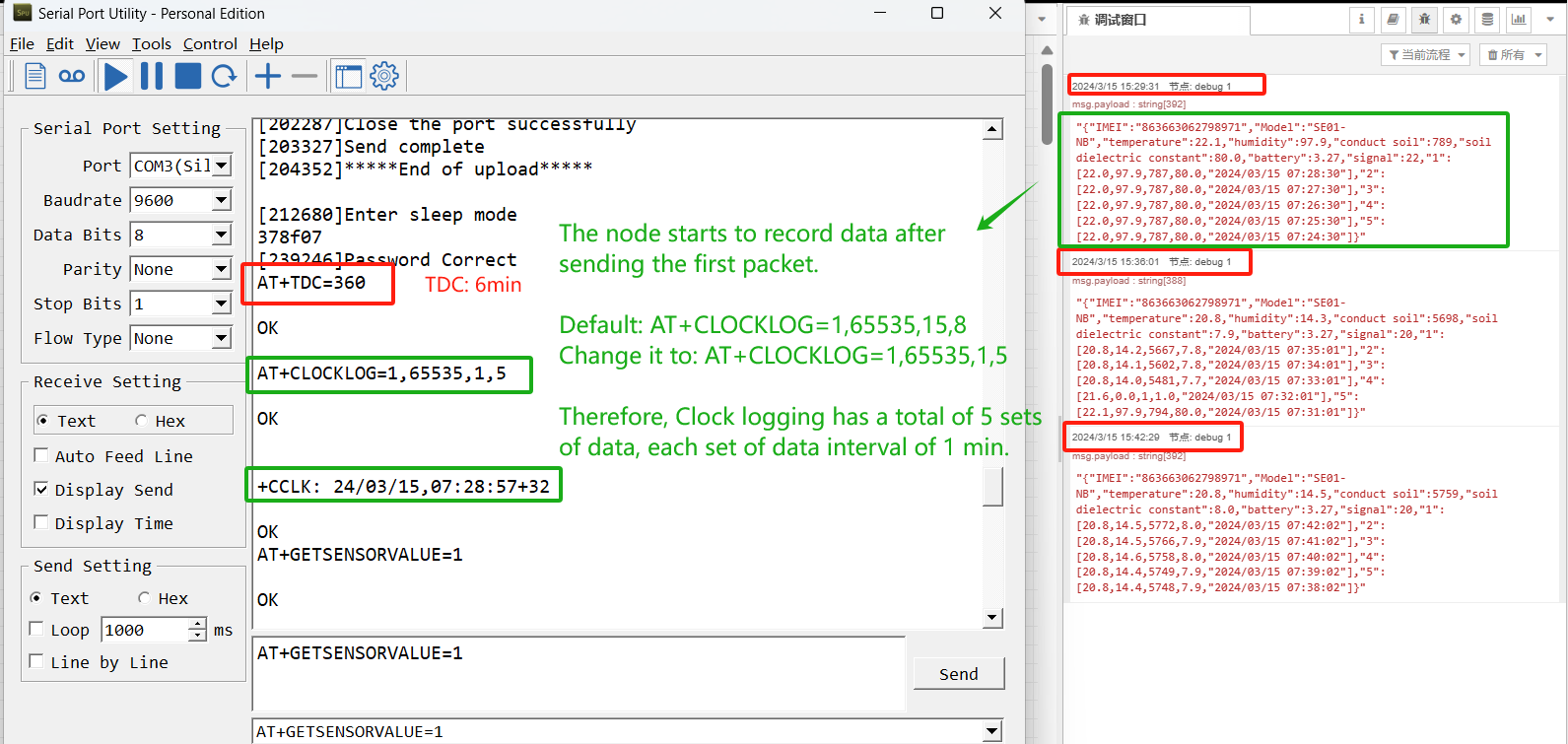Viewport: 1568px width, 744px height.
Task: Enable Auto Feed Line checkbox
Action: click(41, 455)
